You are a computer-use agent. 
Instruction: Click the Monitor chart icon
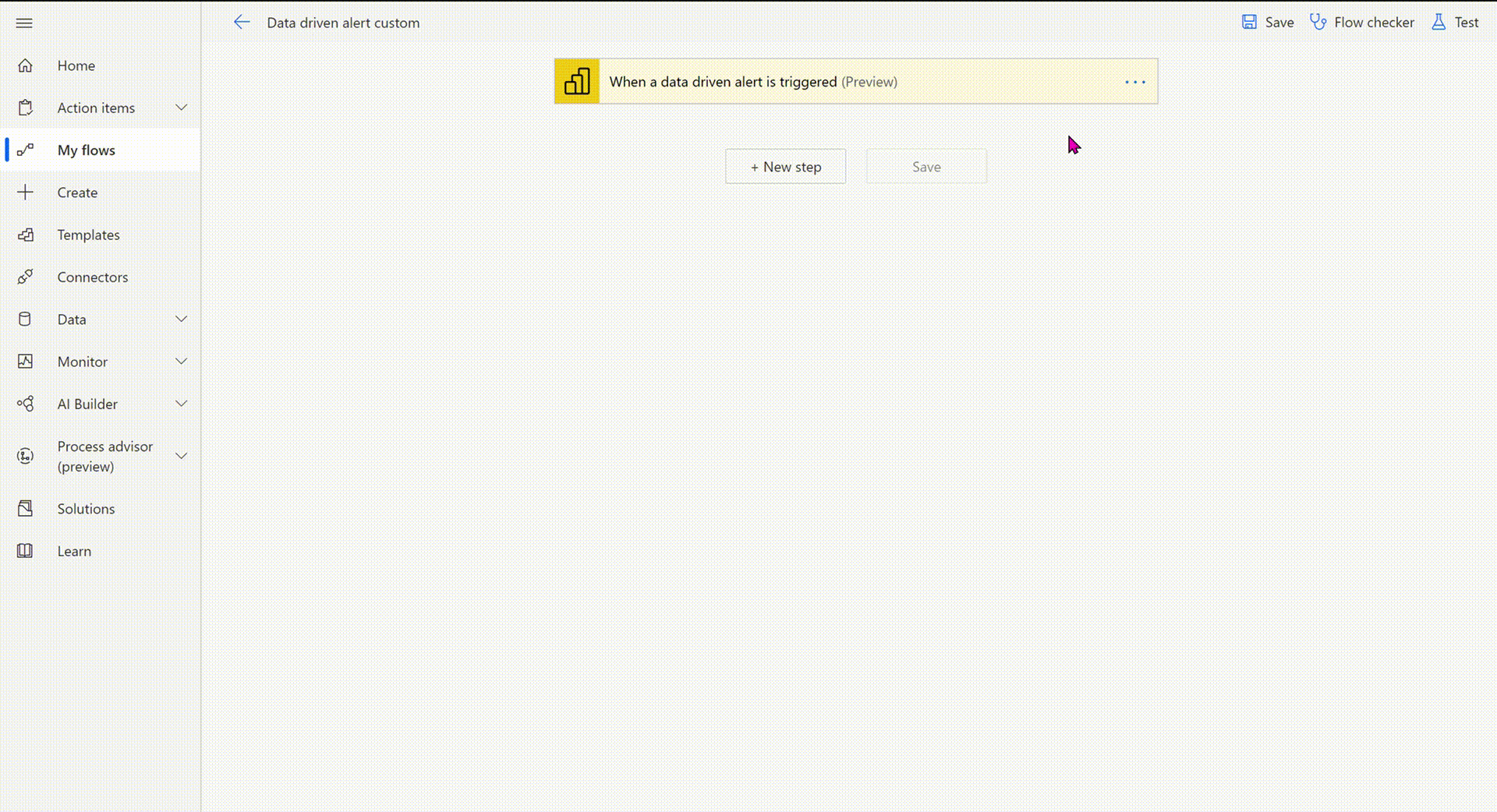(25, 361)
